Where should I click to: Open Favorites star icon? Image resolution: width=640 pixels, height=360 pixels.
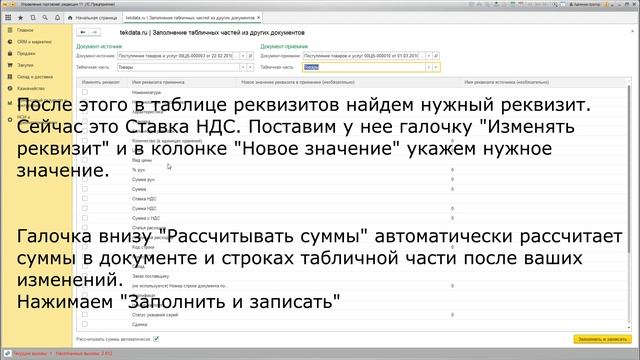20,18
